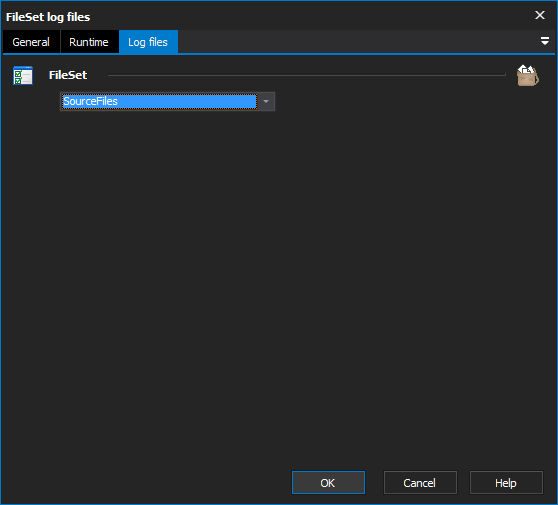The width and height of the screenshot is (558, 505).
Task: Click the paper bag with files icon
Action: (x=527, y=75)
